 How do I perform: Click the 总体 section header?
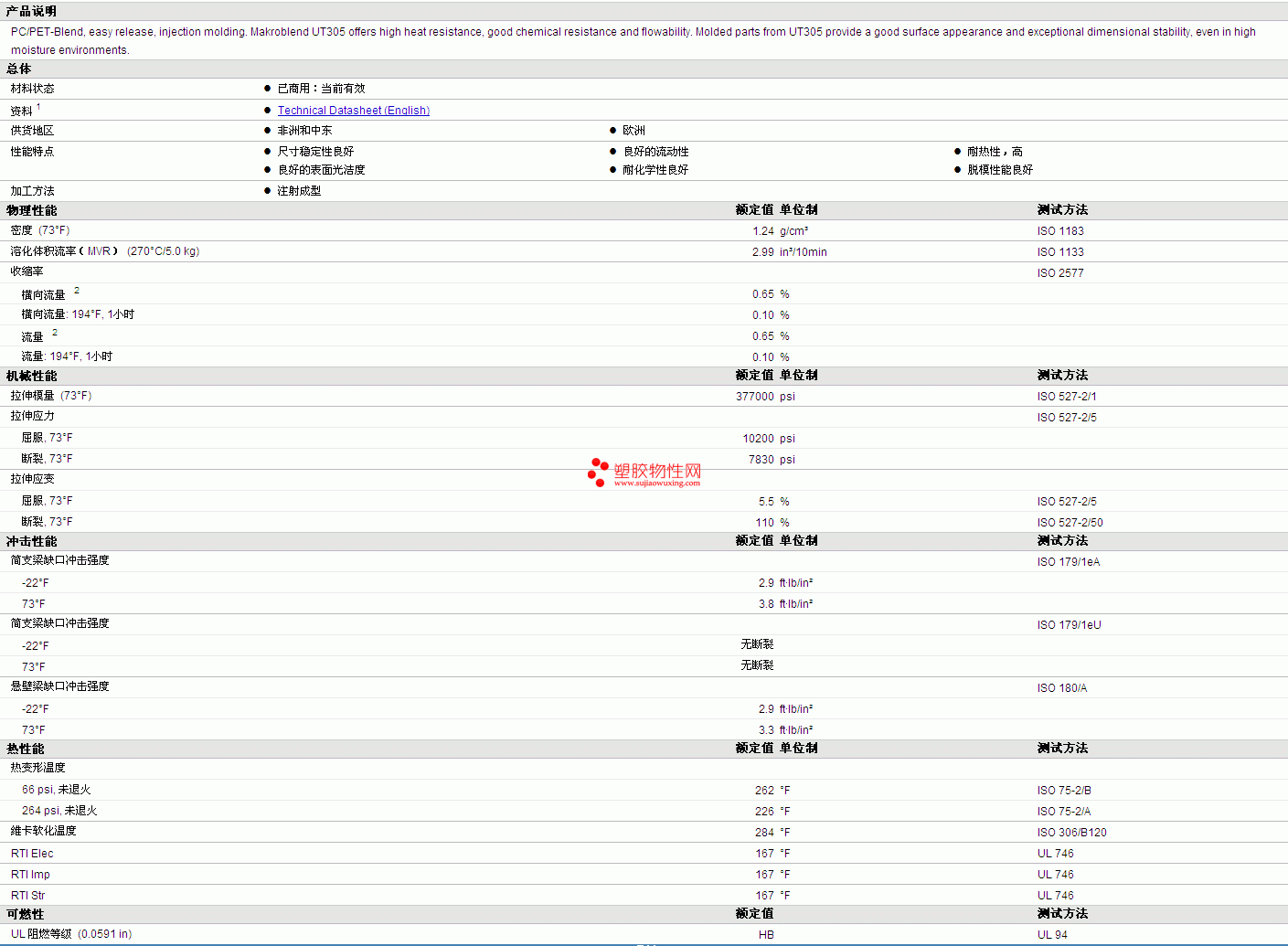(x=19, y=69)
